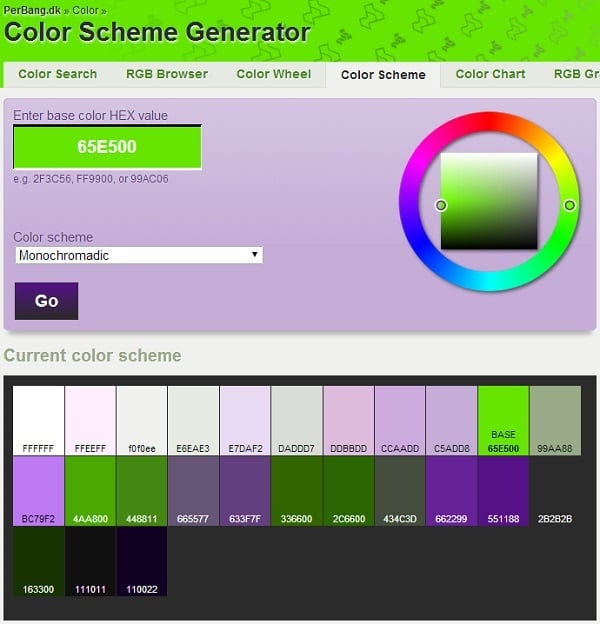The image size is (600, 624).
Task: Choose the E6EAE3 swatch
Action: (x=193, y=420)
